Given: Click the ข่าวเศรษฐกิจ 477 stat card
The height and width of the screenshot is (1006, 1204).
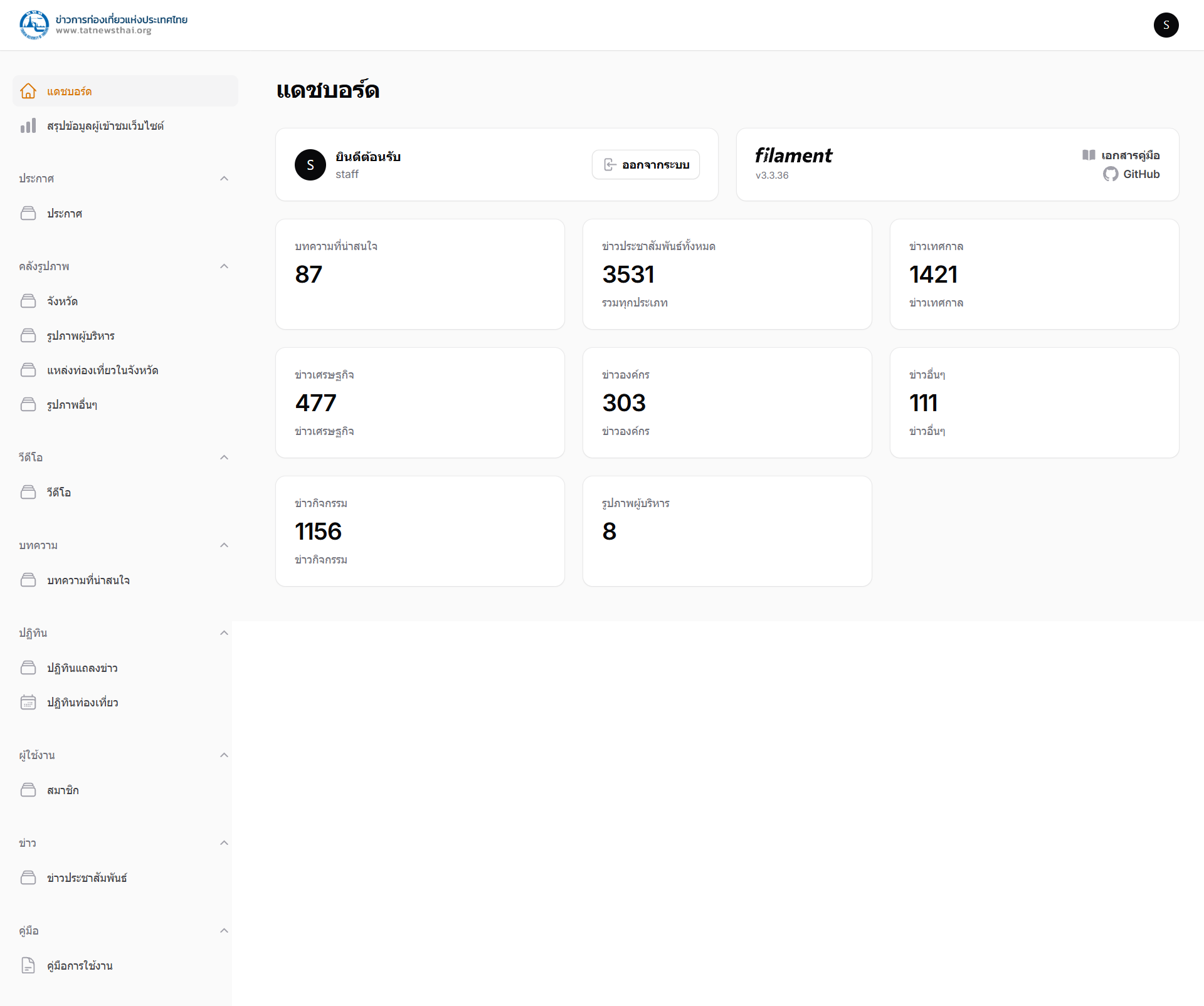Looking at the screenshot, I should [x=420, y=402].
